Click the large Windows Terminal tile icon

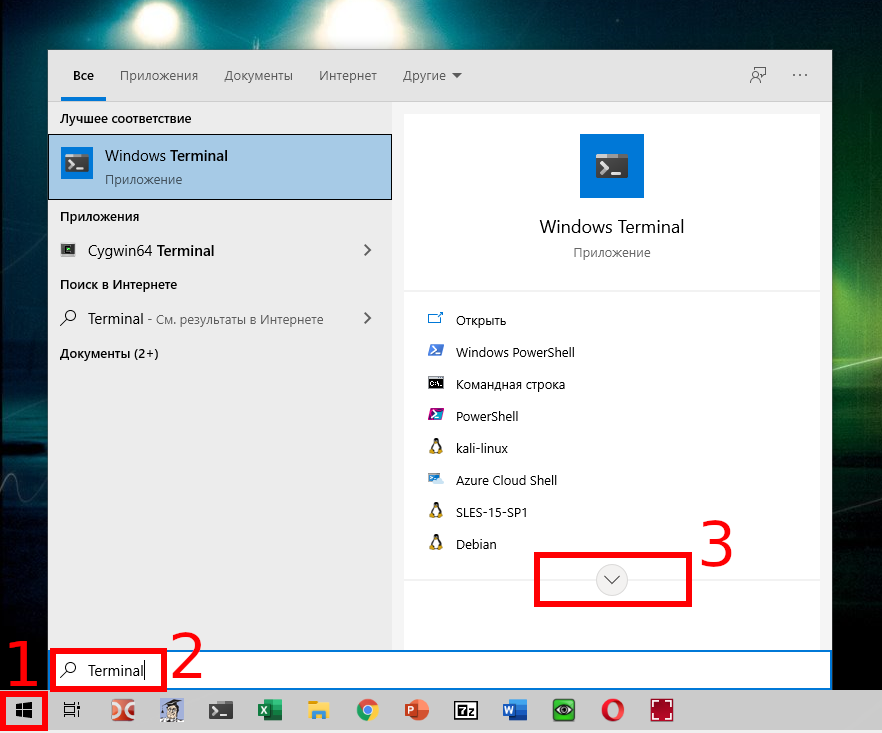pos(611,166)
